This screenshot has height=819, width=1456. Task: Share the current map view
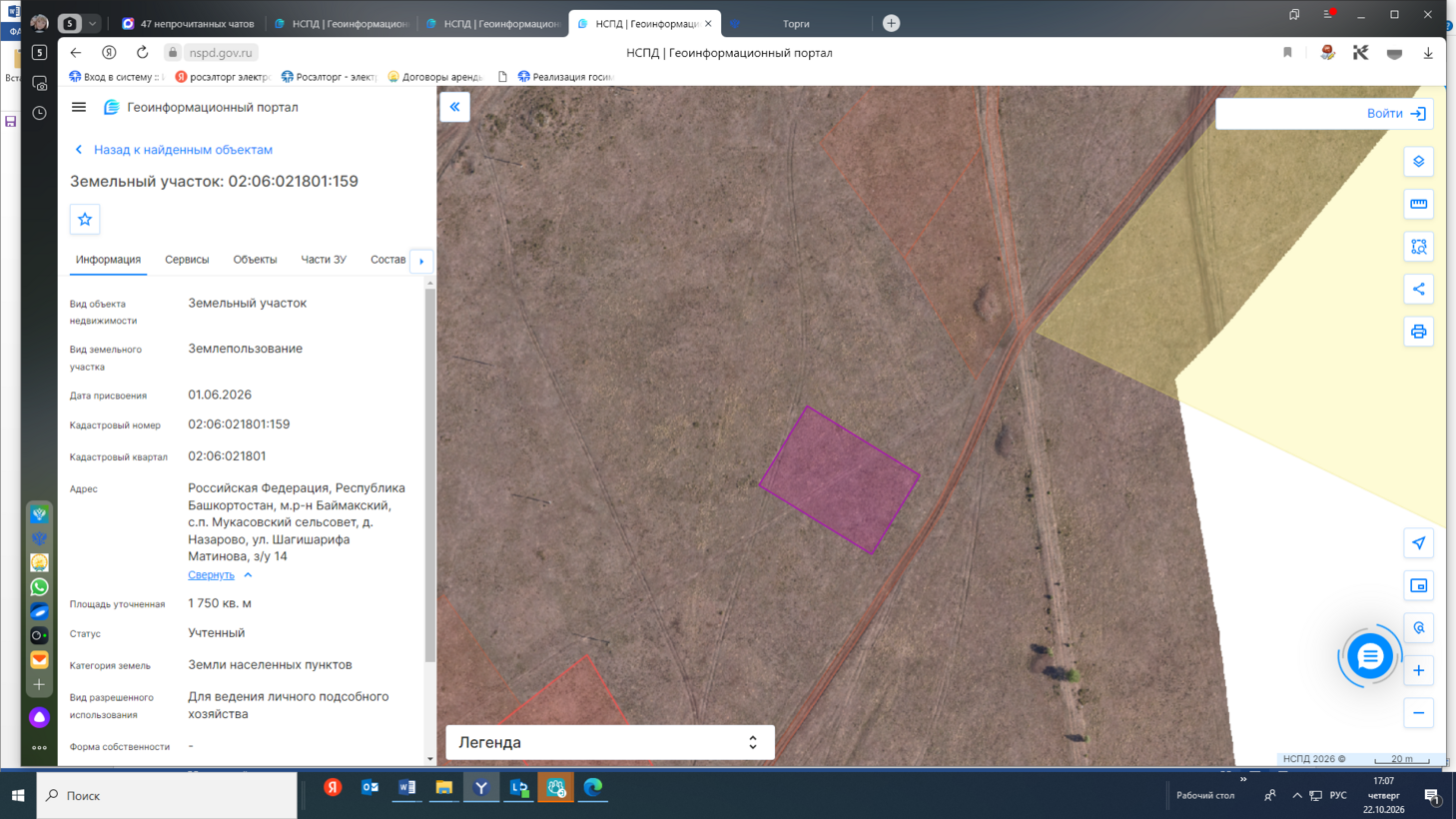coord(1418,290)
